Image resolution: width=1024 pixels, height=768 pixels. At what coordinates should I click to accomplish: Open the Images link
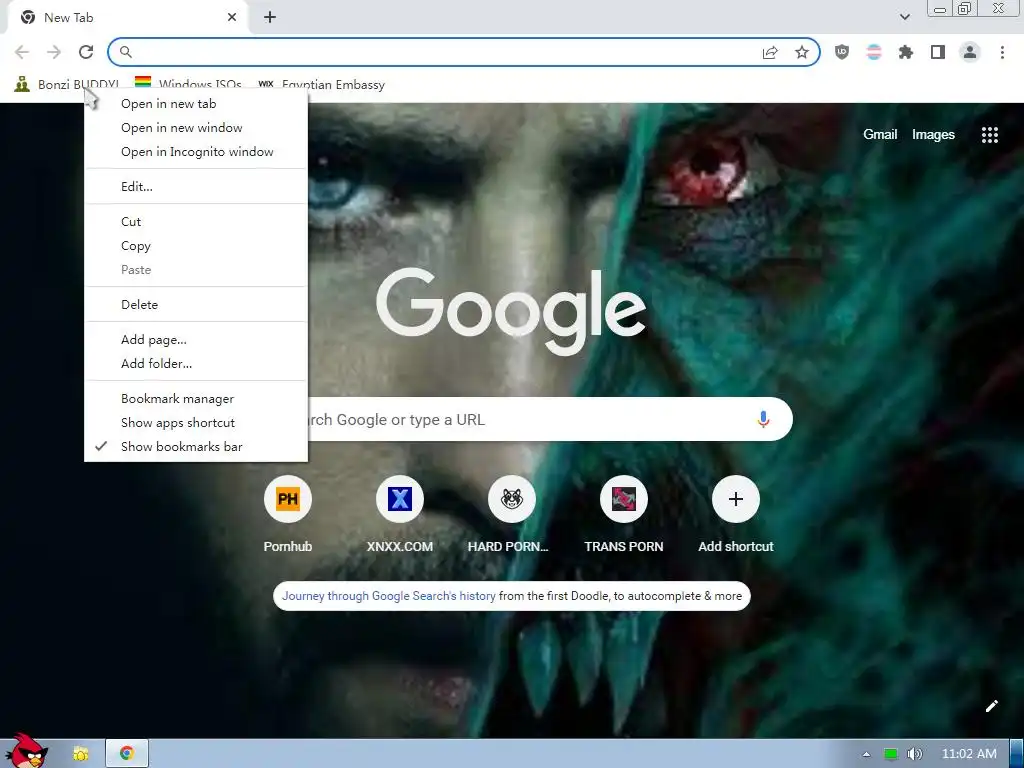tap(933, 135)
